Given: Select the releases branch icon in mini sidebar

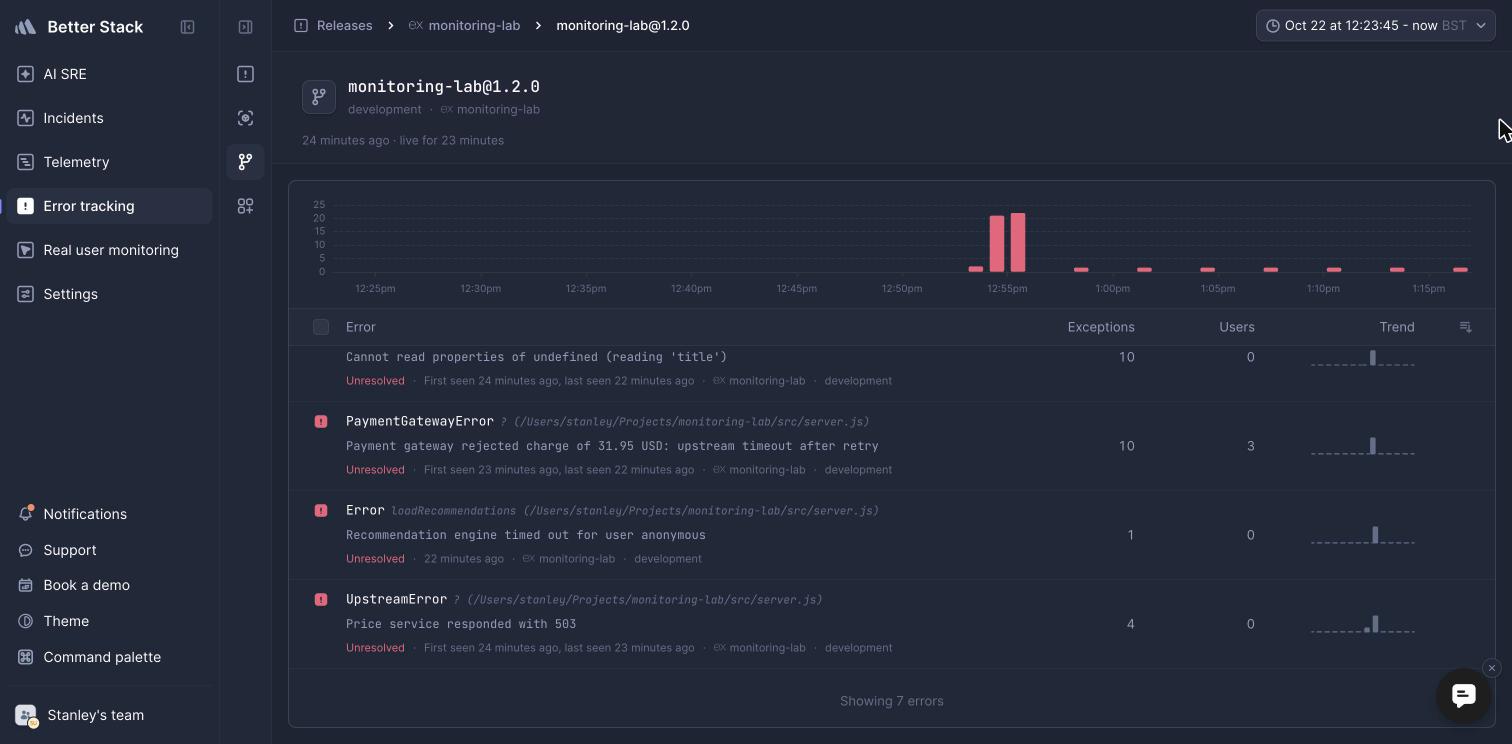Looking at the screenshot, I should click(x=245, y=162).
